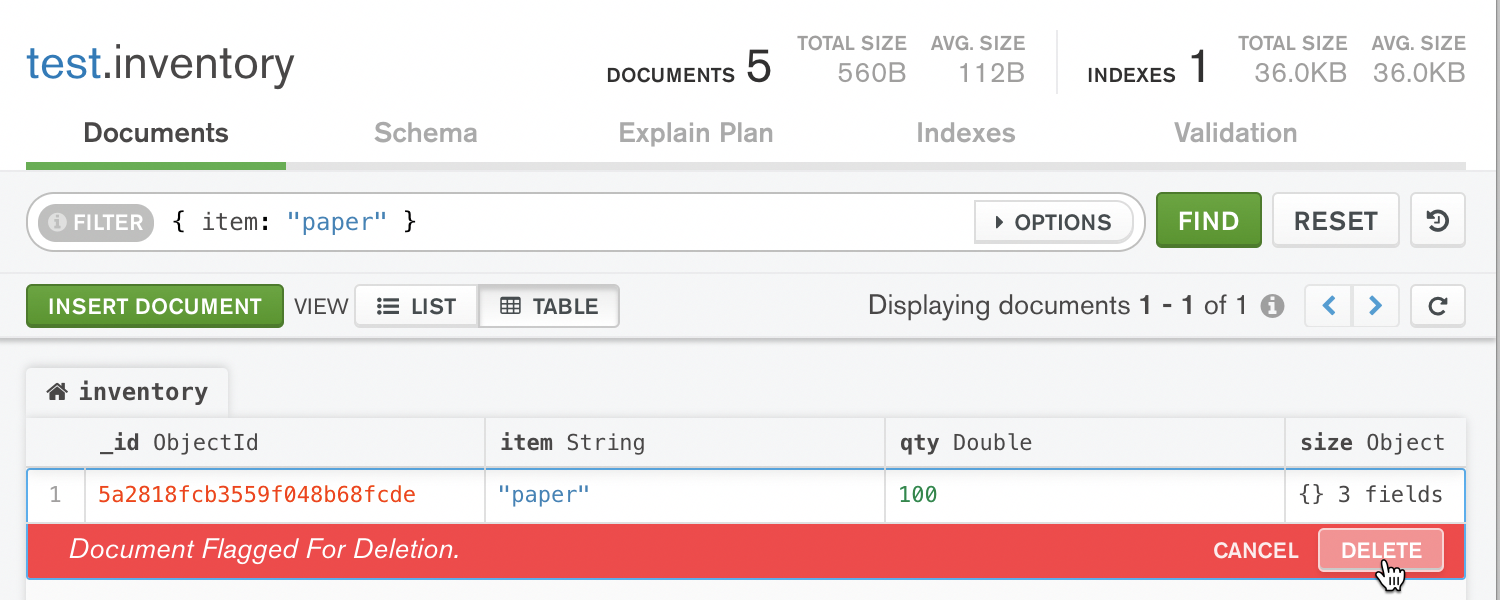Expand the query Options
This screenshot has width=1500, height=600.
(x=1053, y=222)
